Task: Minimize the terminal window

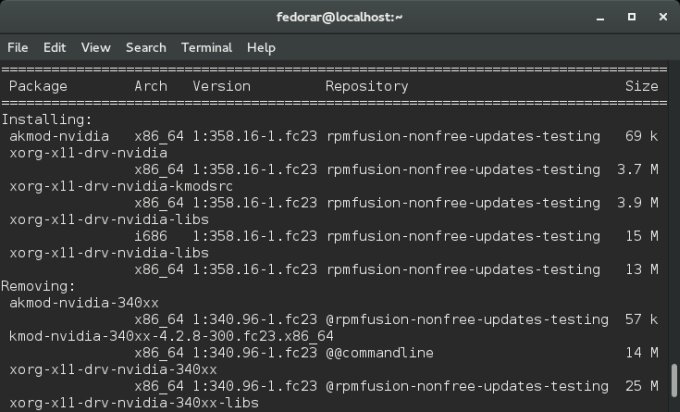Action: pyautogui.click(x=598, y=16)
